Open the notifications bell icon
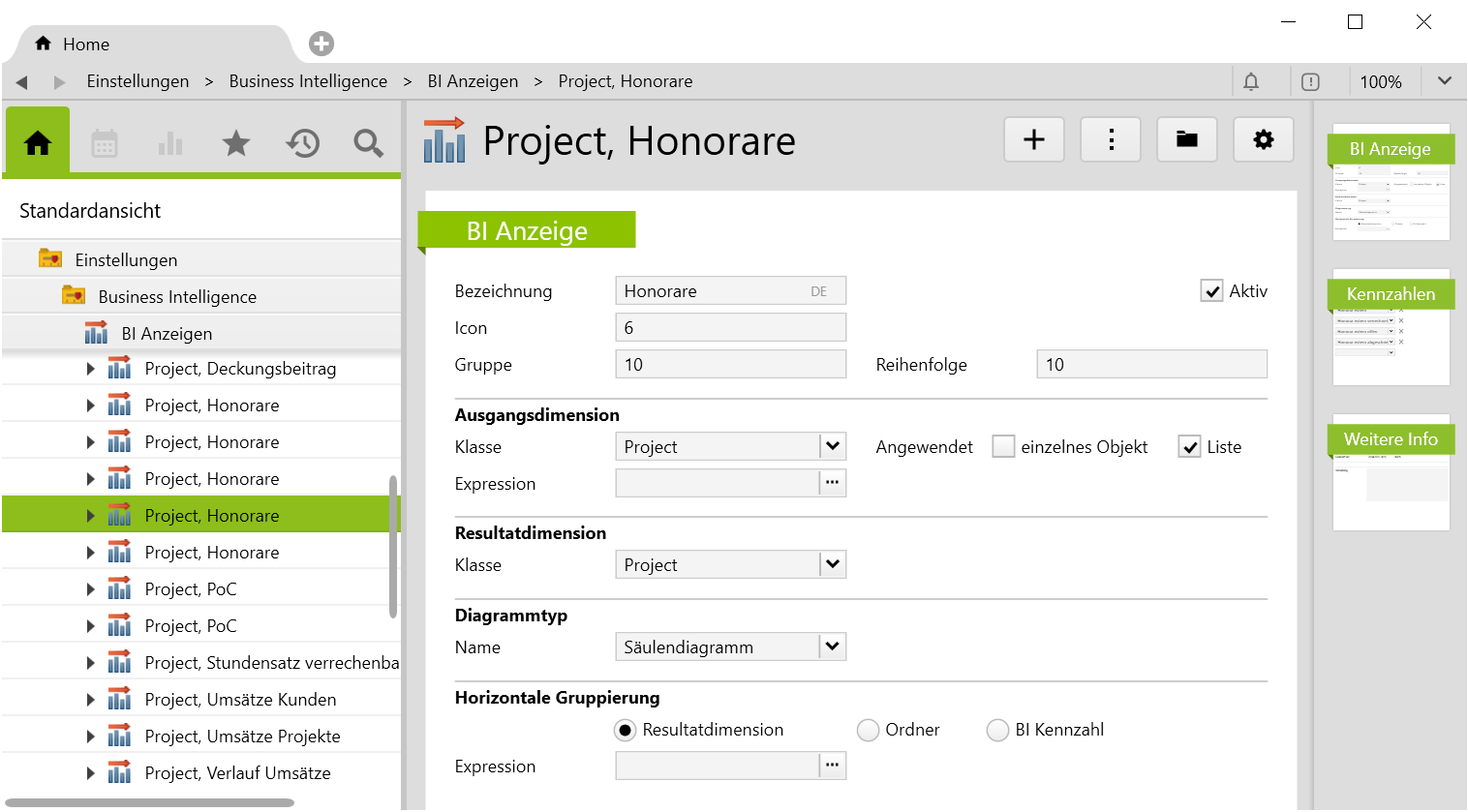 (x=1251, y=82)
